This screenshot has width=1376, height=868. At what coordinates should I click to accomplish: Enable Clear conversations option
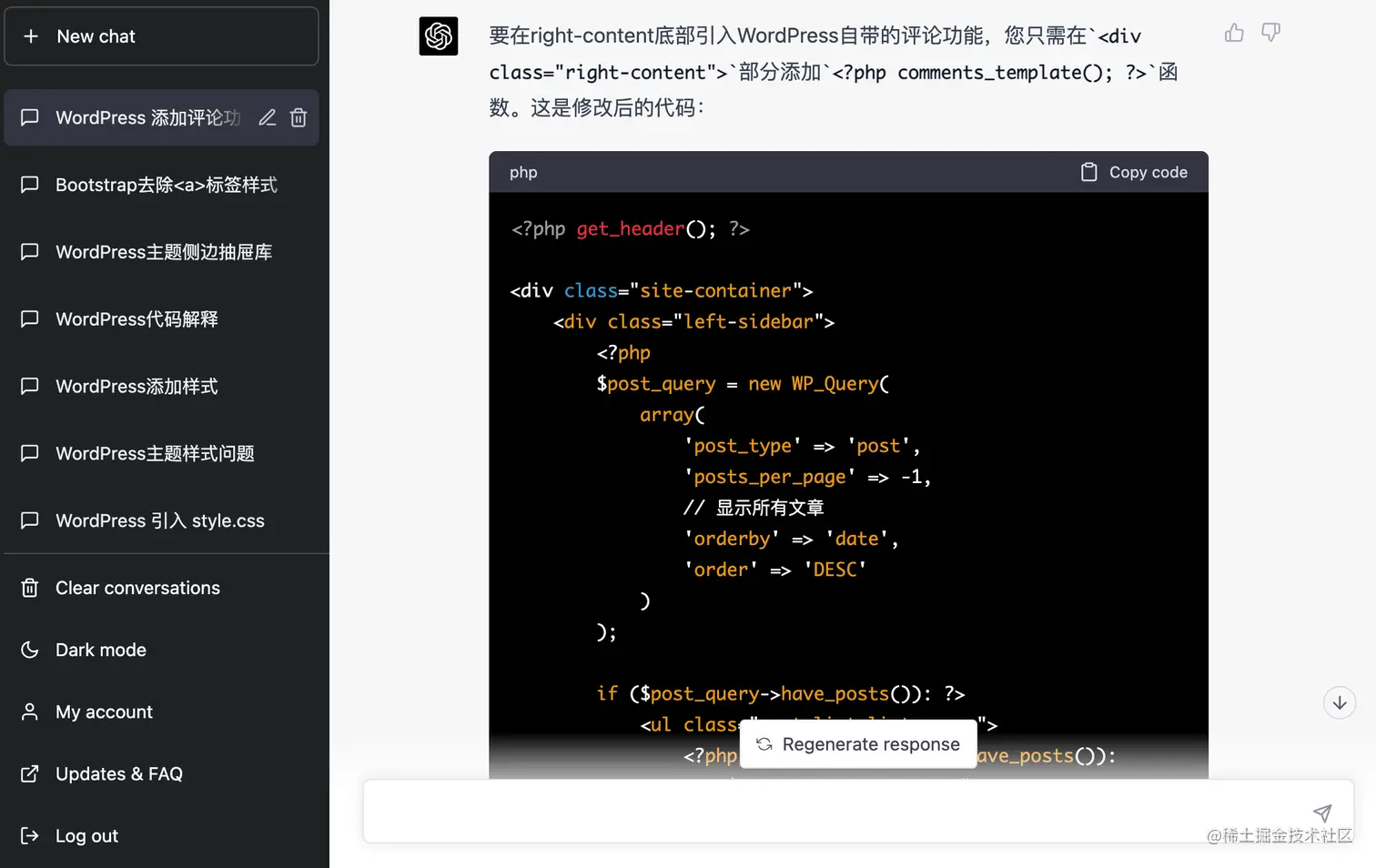[x=137, y=588]
